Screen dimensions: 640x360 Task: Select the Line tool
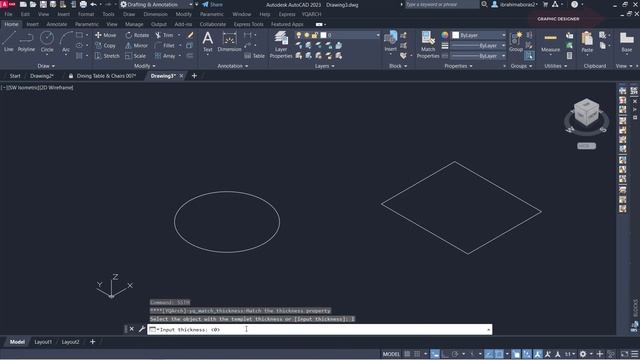click(x=9, y=42)
